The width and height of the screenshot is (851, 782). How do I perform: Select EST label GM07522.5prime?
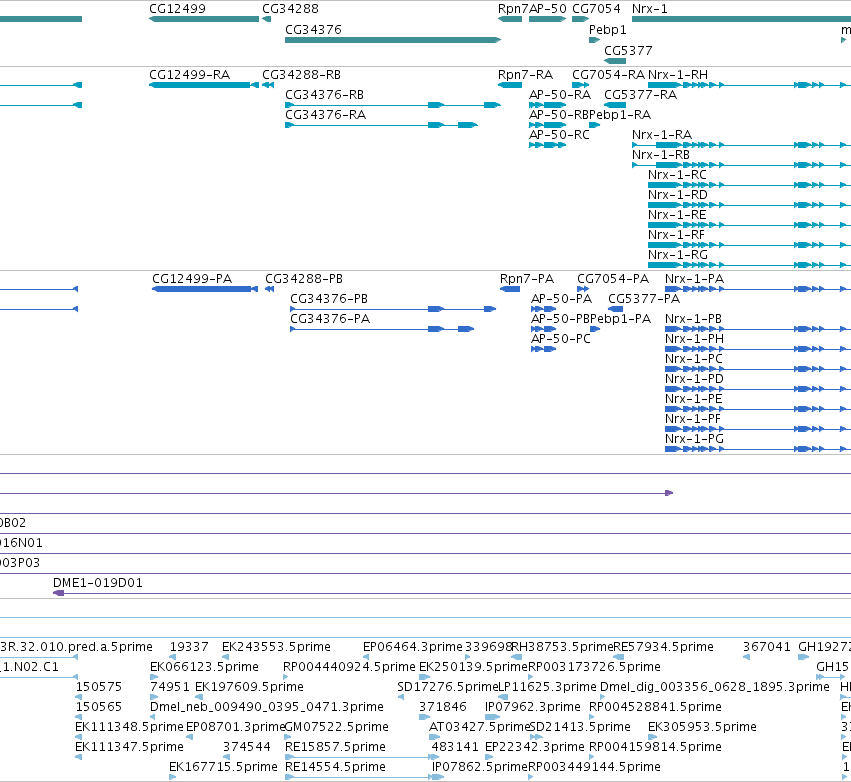click(336, 727)
